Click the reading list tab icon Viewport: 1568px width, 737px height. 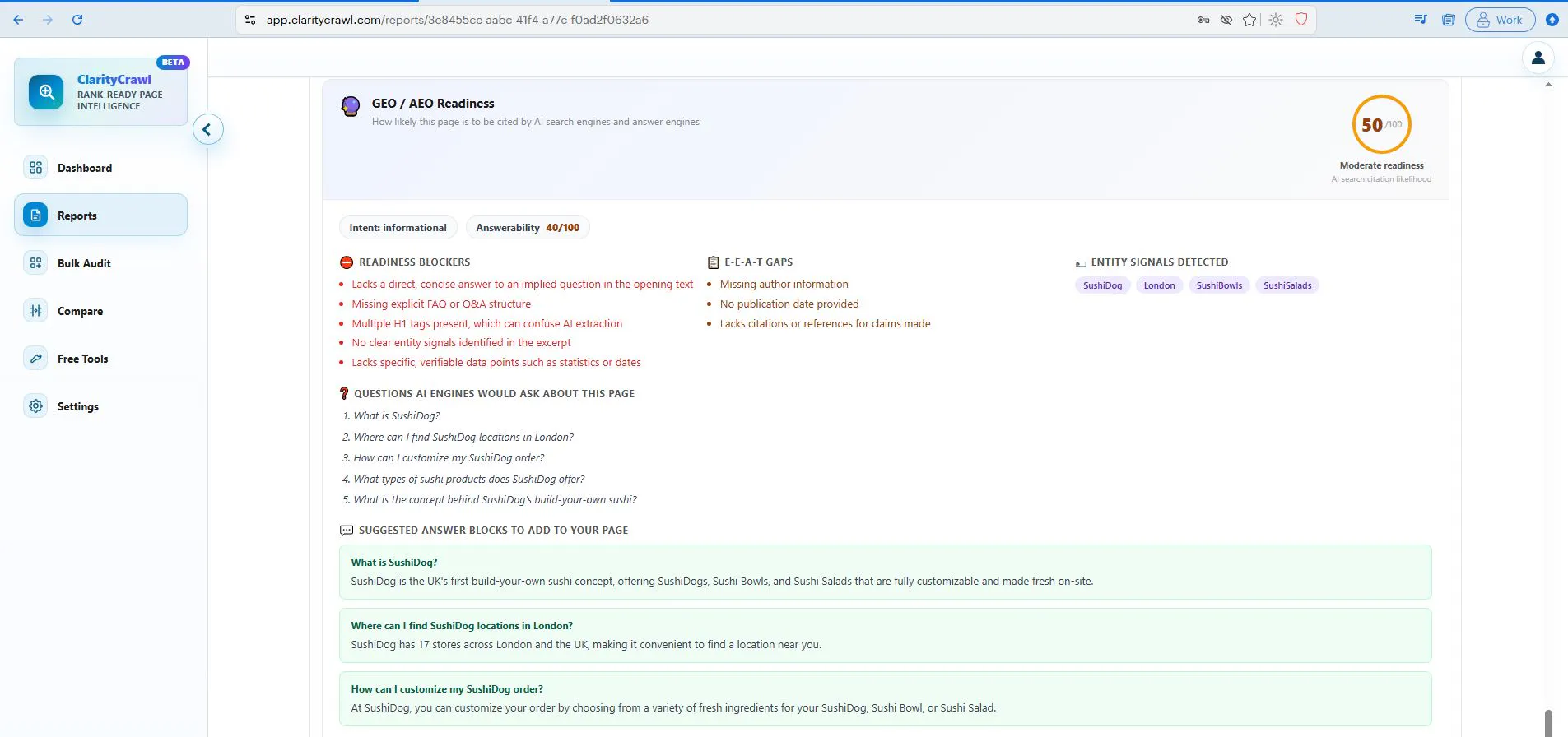(x=1449, y=20)
